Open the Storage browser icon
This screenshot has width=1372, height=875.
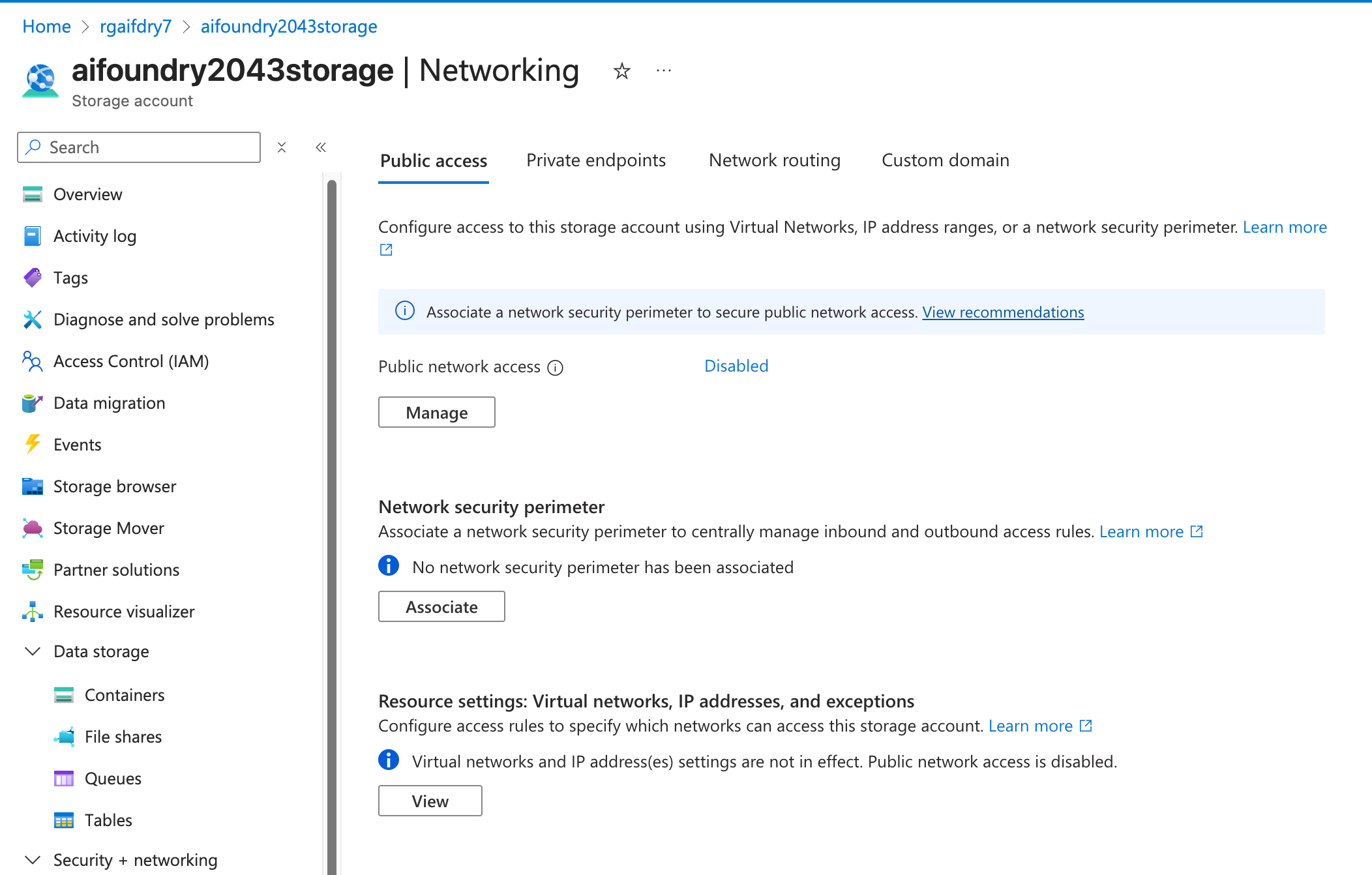point(32,486)
